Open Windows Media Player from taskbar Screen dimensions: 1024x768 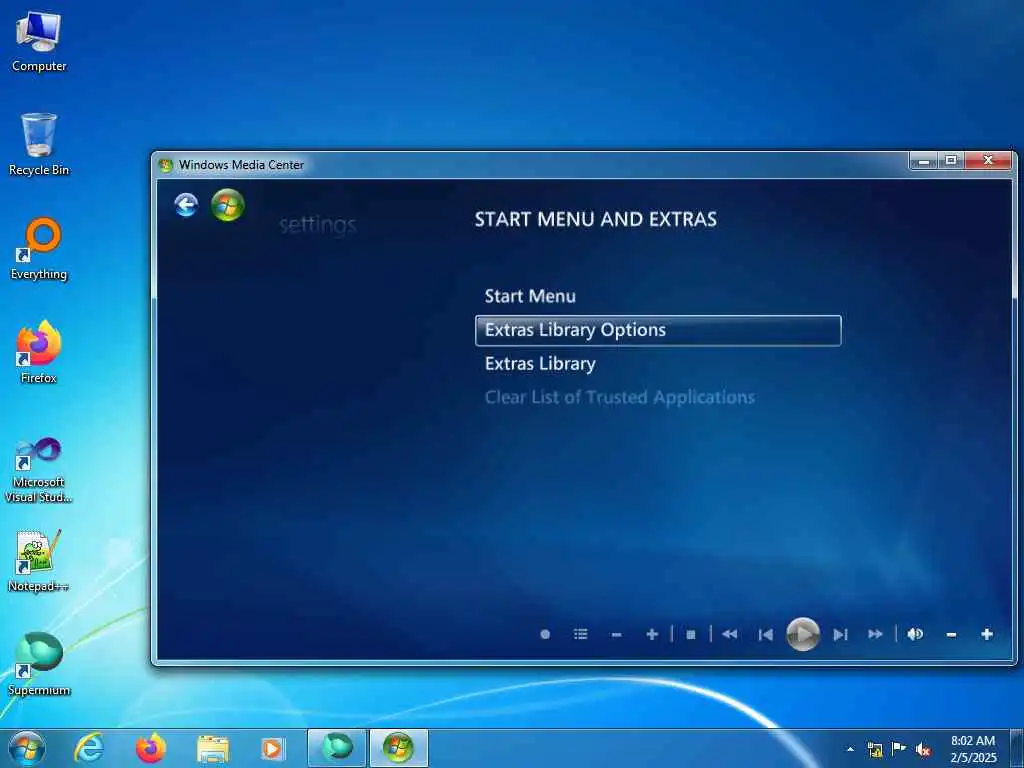(273, 748)
